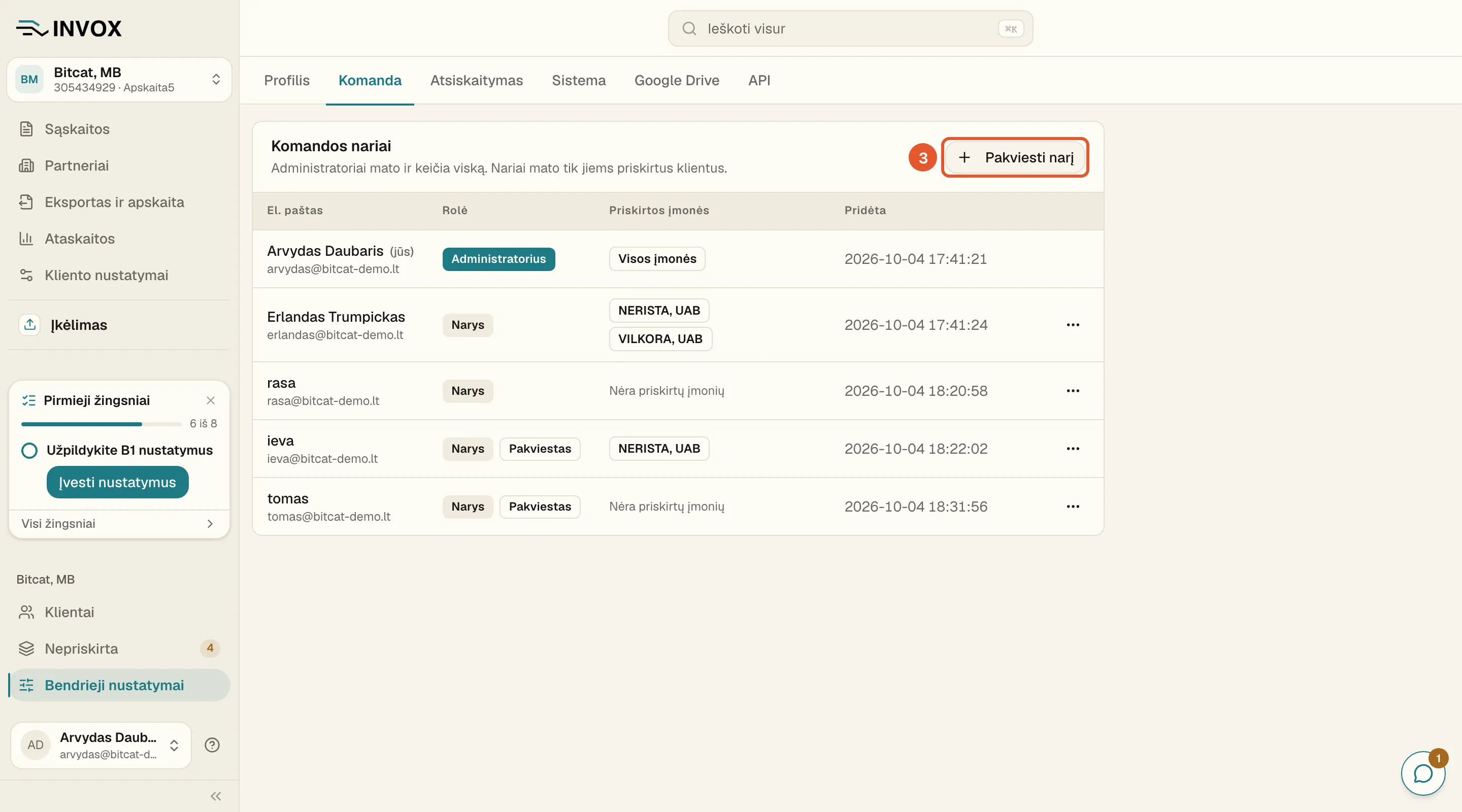Click the help question mark icon

coord(212,745)
